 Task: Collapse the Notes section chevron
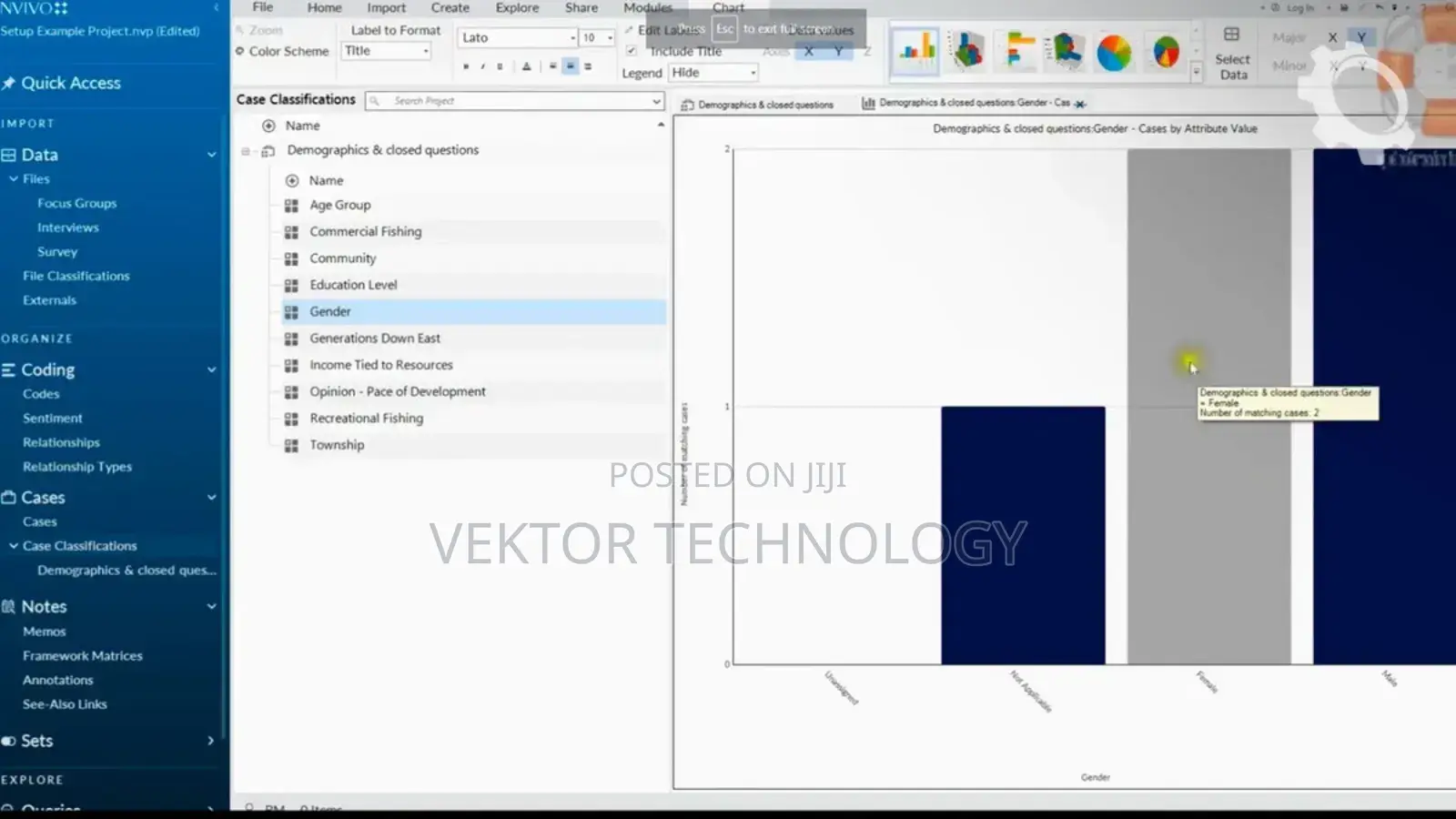click(x=211, y=607)
